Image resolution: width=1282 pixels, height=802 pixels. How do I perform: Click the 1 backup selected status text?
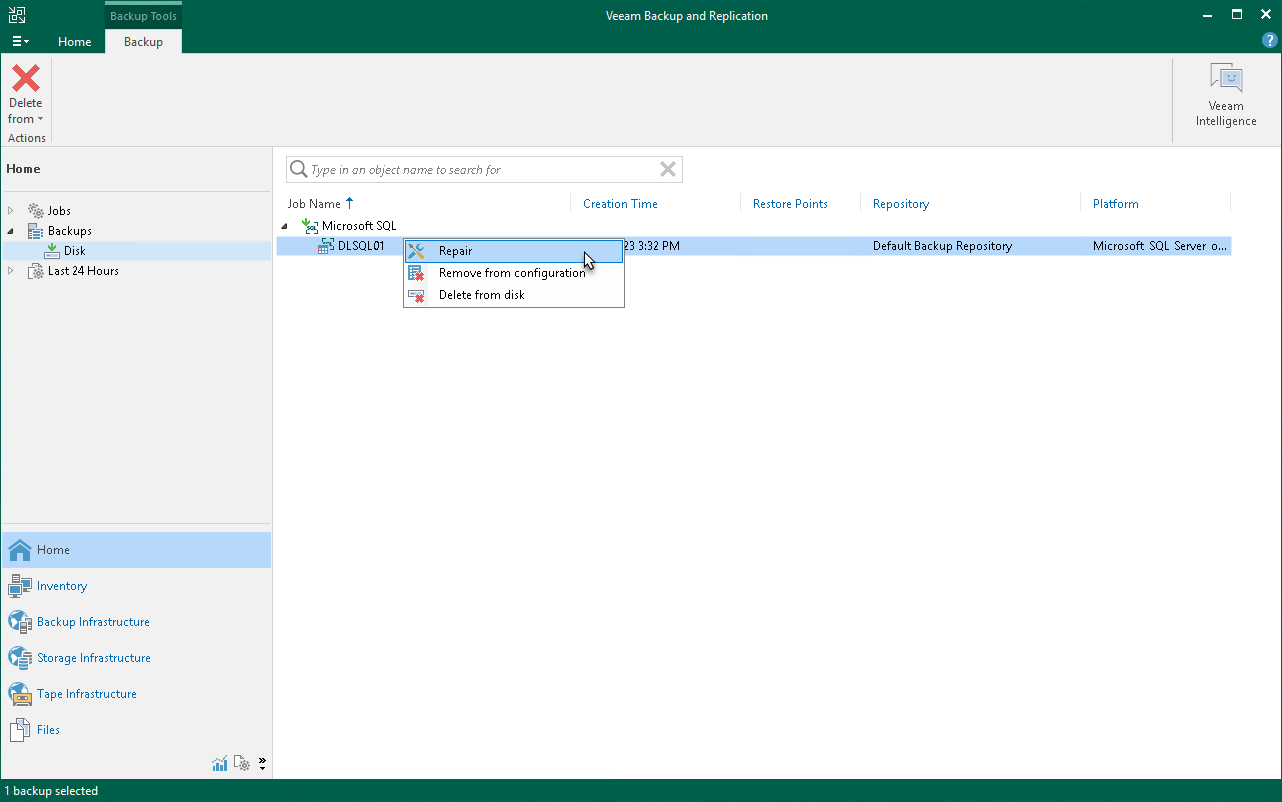51,791
